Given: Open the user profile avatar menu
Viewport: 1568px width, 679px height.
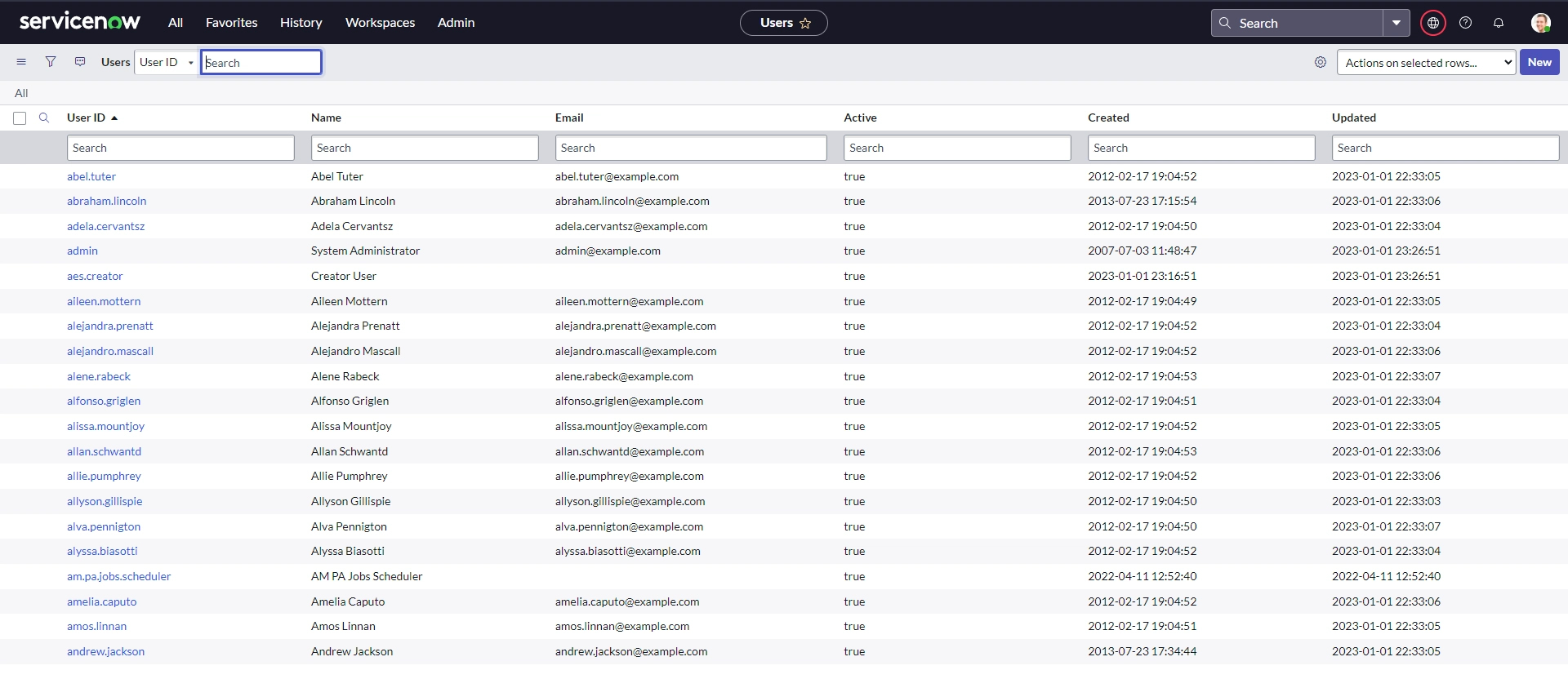Looking at the screenshot, I should point(1541,23).
